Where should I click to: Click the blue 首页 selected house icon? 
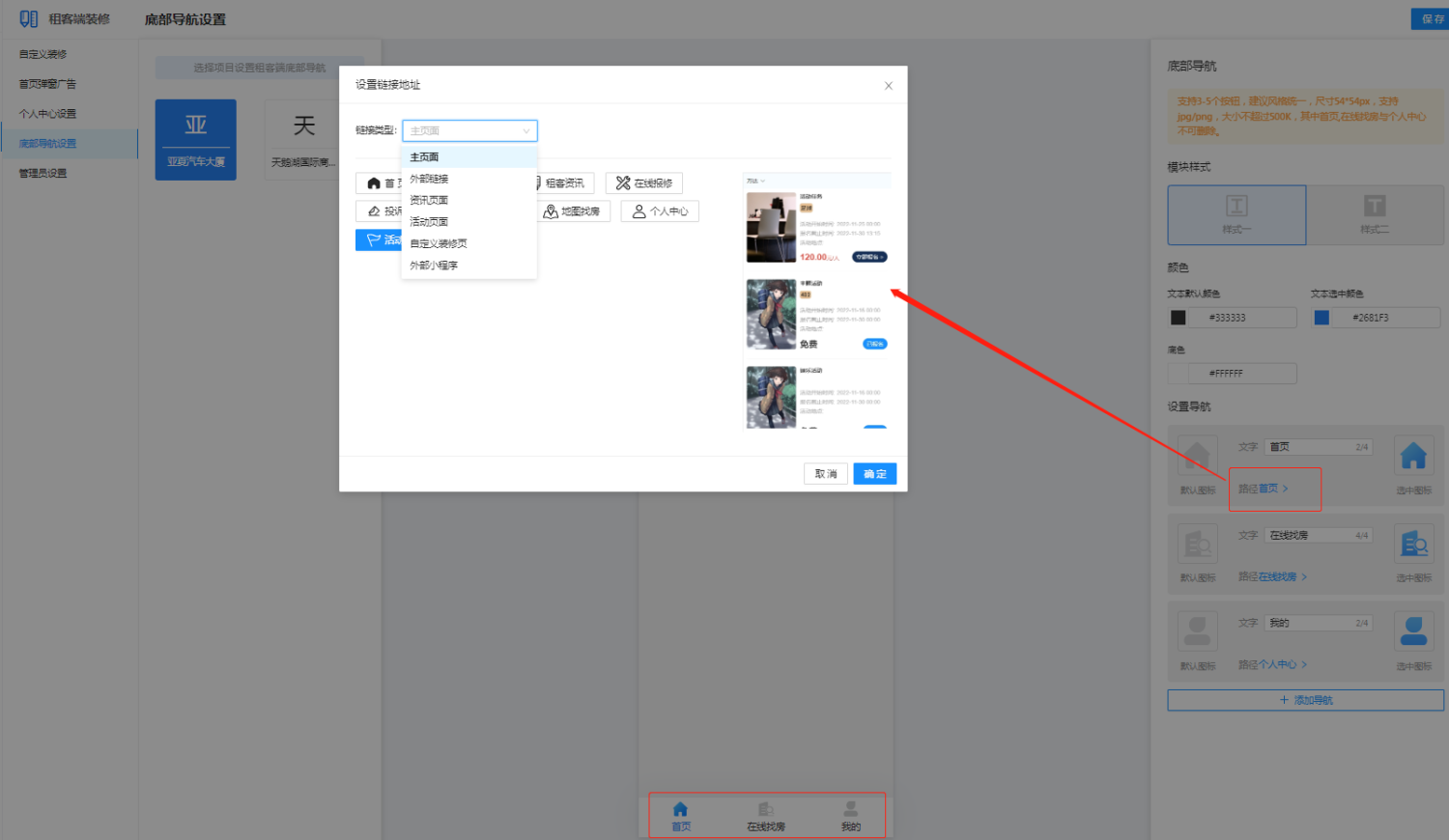point(1413,456)
